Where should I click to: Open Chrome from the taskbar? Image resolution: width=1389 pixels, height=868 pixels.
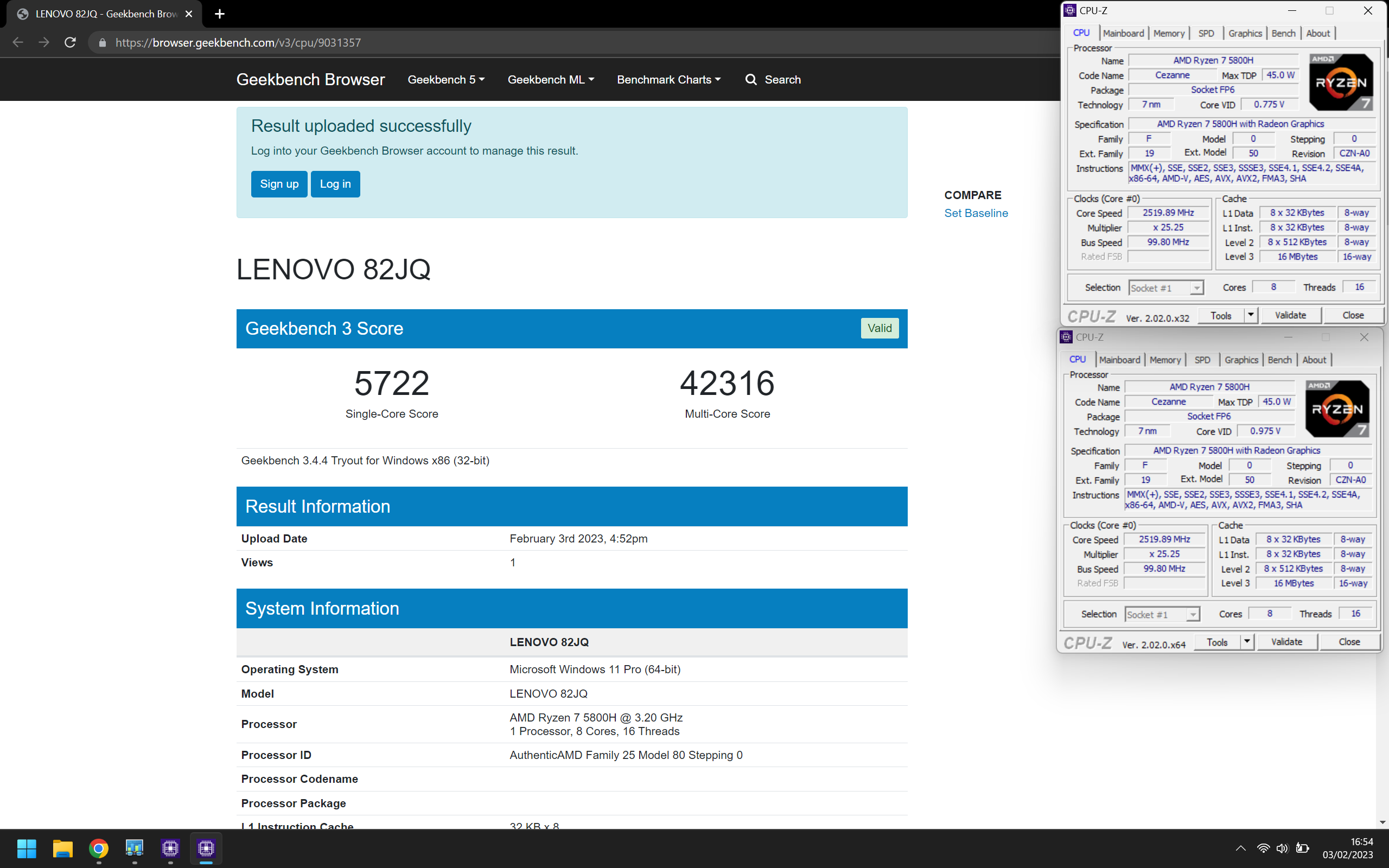[99, 848]
